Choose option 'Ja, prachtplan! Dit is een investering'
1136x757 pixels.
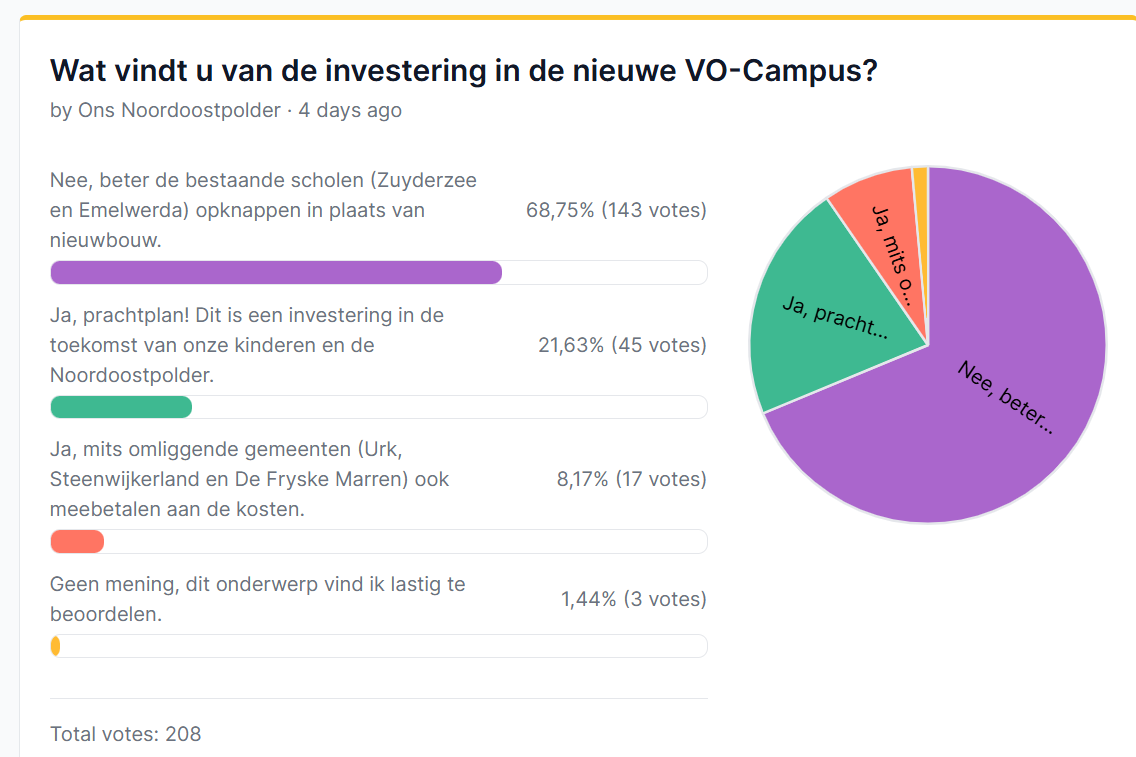point(247,345)
